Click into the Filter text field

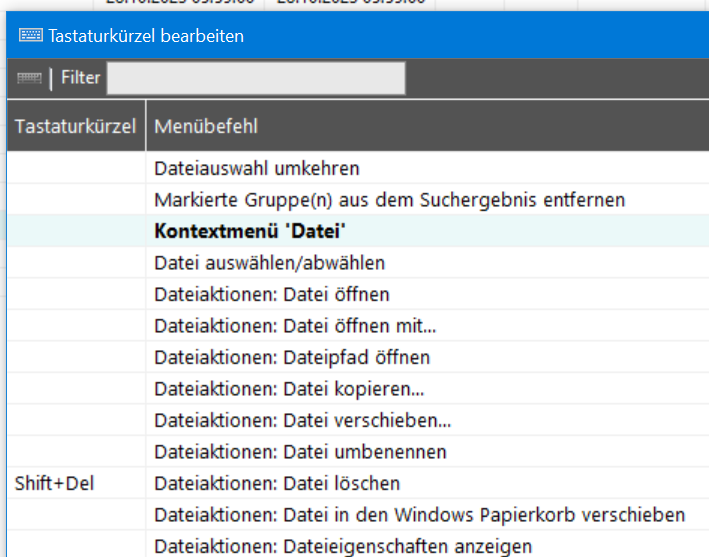point(256,78)
